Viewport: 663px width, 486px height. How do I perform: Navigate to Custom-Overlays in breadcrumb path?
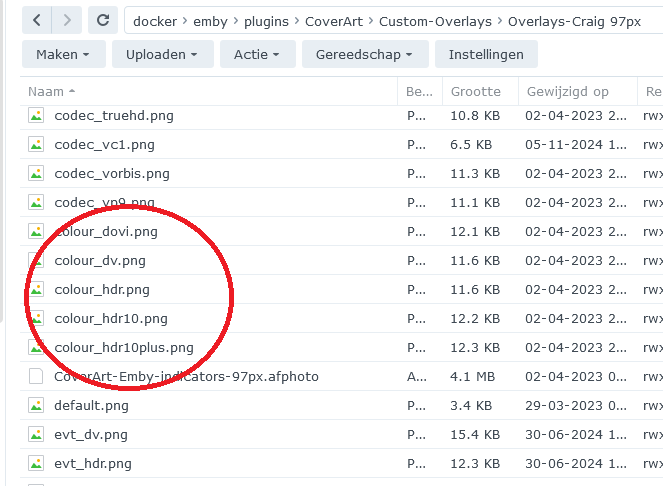(x=435, y=21)
